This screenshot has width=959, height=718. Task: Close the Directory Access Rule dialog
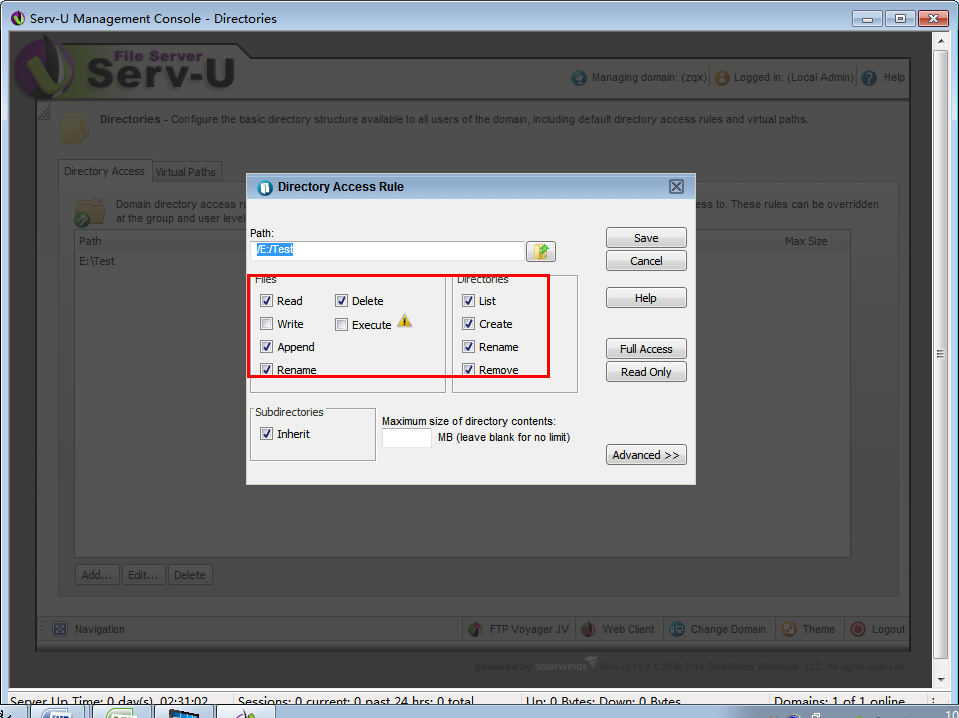click(x=676, y=187)
